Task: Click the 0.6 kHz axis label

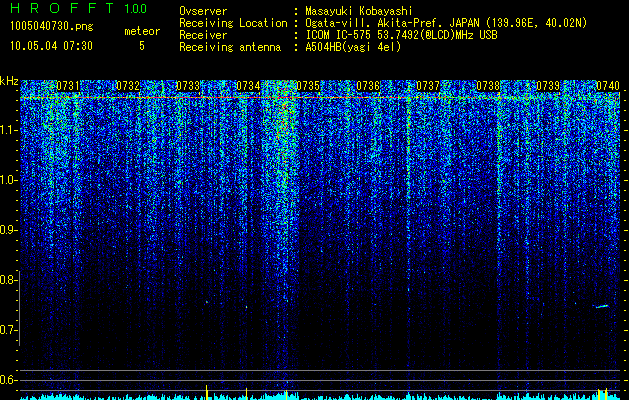Action: (8, 380)
